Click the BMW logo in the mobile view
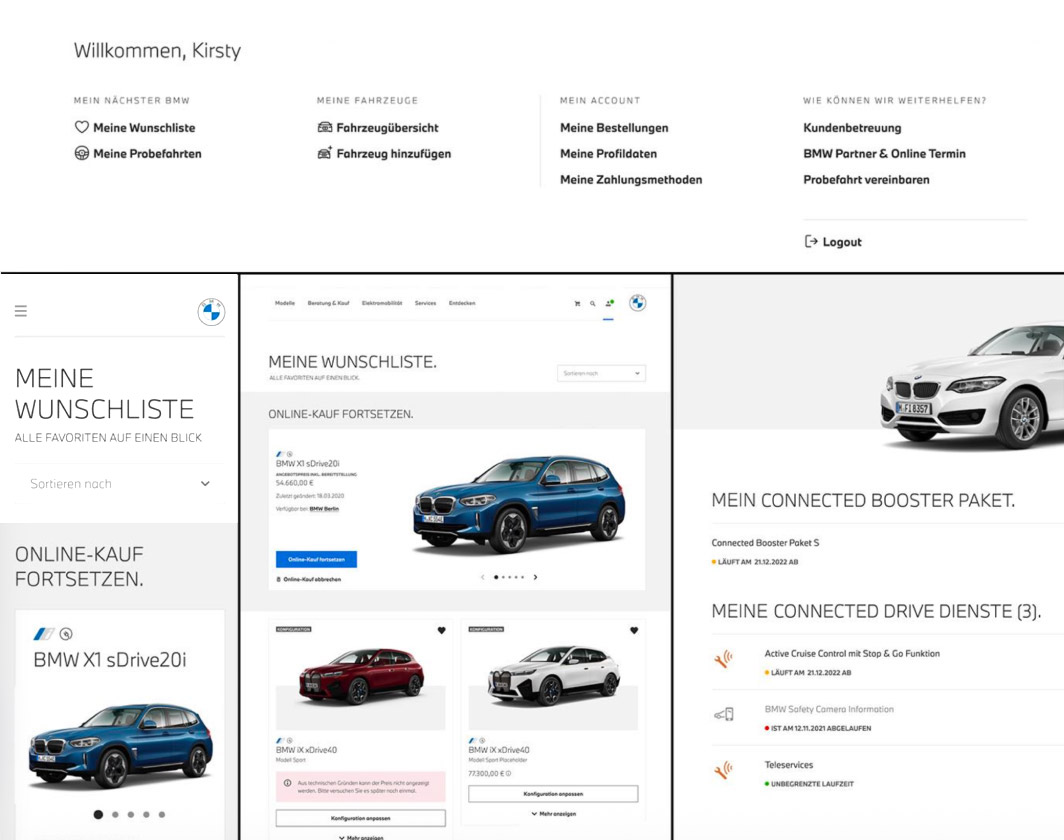 click(x=211, y=311)
